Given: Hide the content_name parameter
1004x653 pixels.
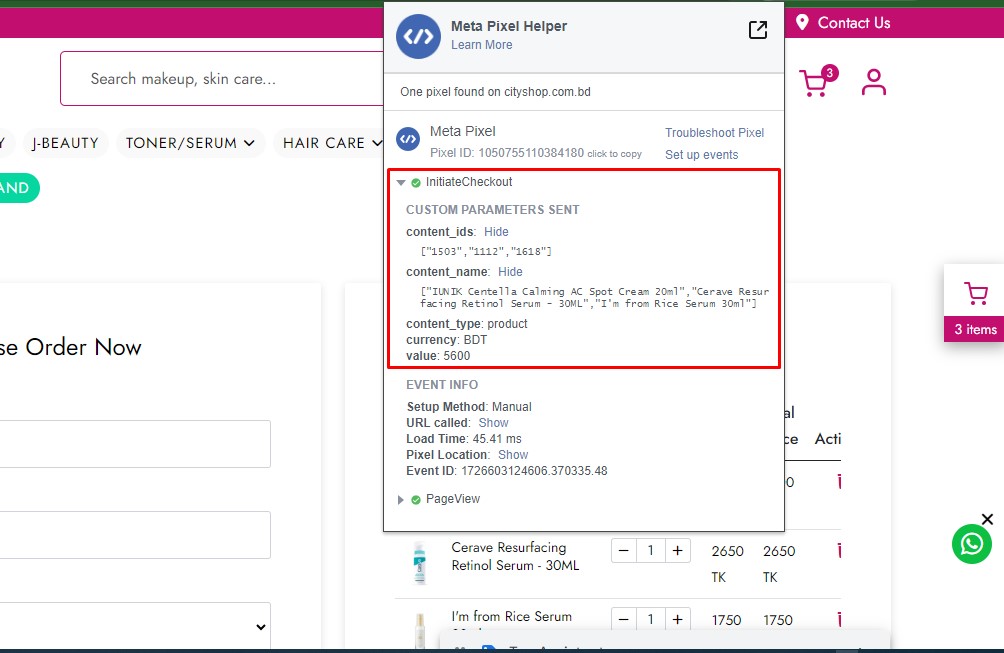Looking at the screenshot, I should click(x=510, y=272).
